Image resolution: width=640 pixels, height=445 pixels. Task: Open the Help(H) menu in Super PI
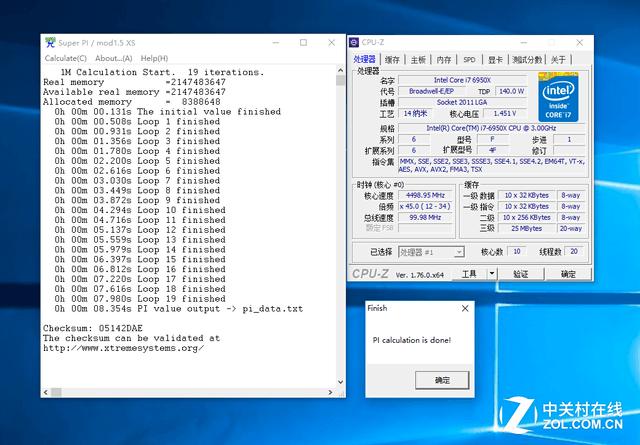pyautogui.click(x=154, y=58)
